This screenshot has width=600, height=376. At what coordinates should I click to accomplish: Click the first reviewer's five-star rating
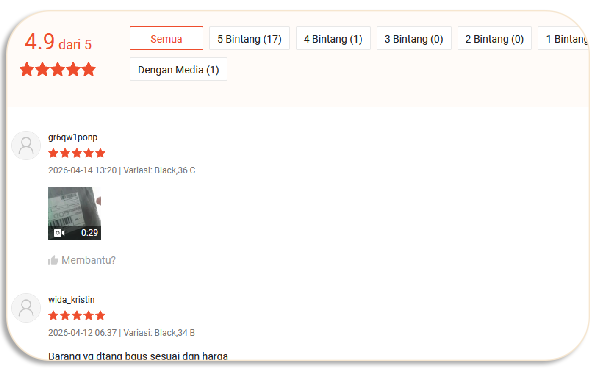[77, 153]
